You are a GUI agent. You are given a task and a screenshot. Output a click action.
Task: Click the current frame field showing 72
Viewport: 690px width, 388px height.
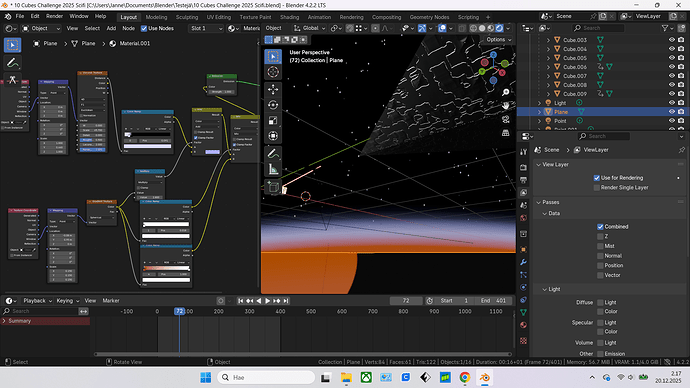pyautogui.click(x=406, y=301)
